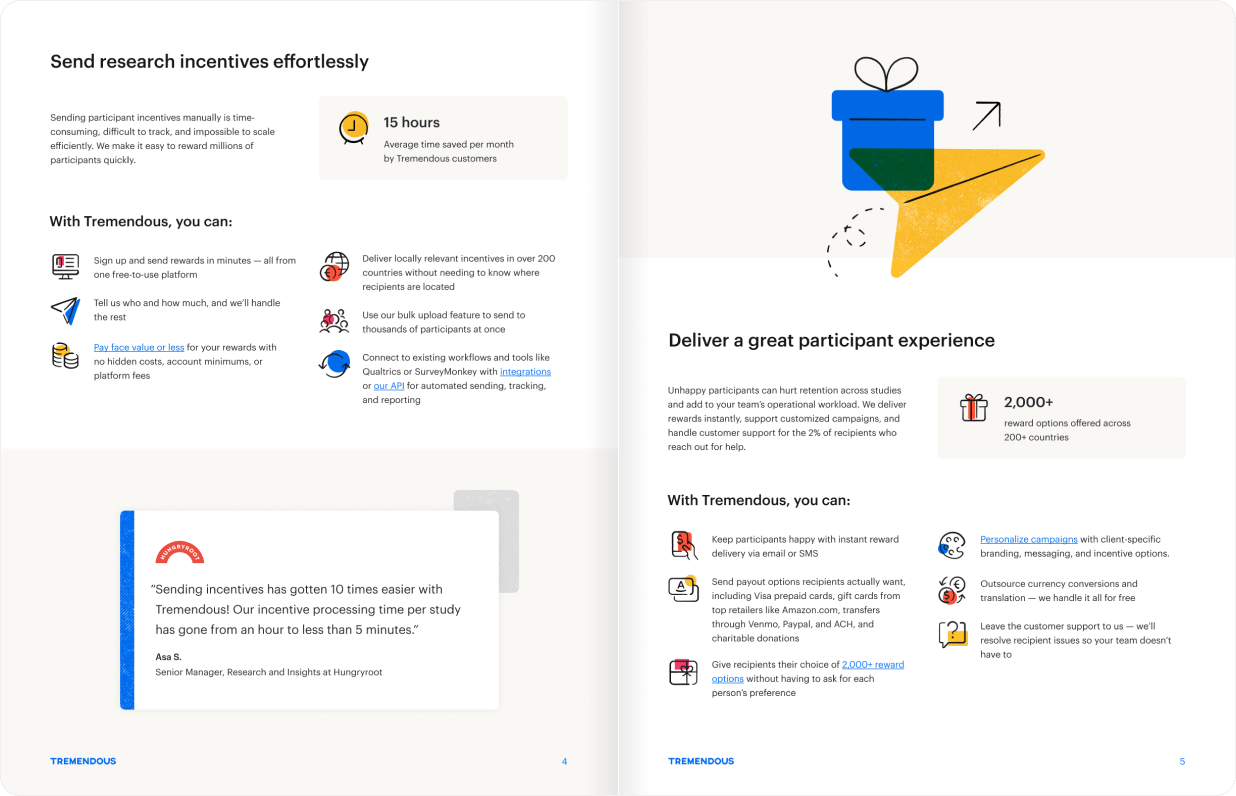Click the large blue gift box illustration
Screen dimensions: 1236x796
[x=888, y=125]
